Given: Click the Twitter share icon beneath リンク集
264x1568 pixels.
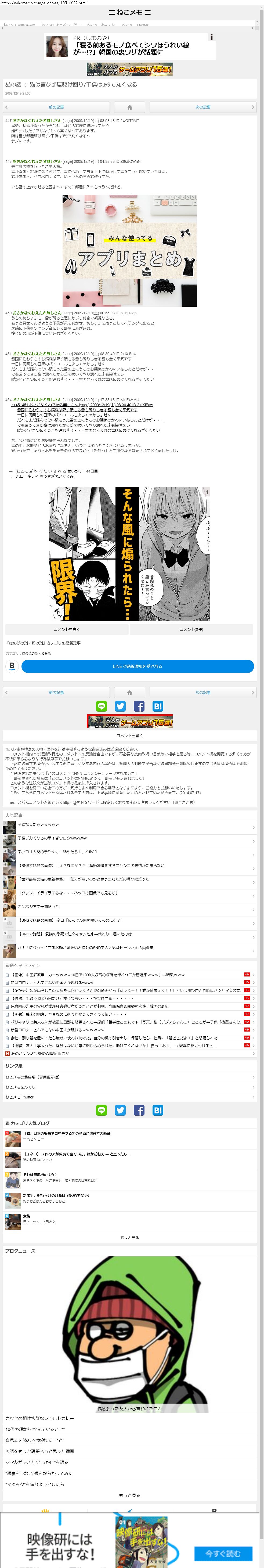Looking at the screenshot, I should click(120, 1110).
